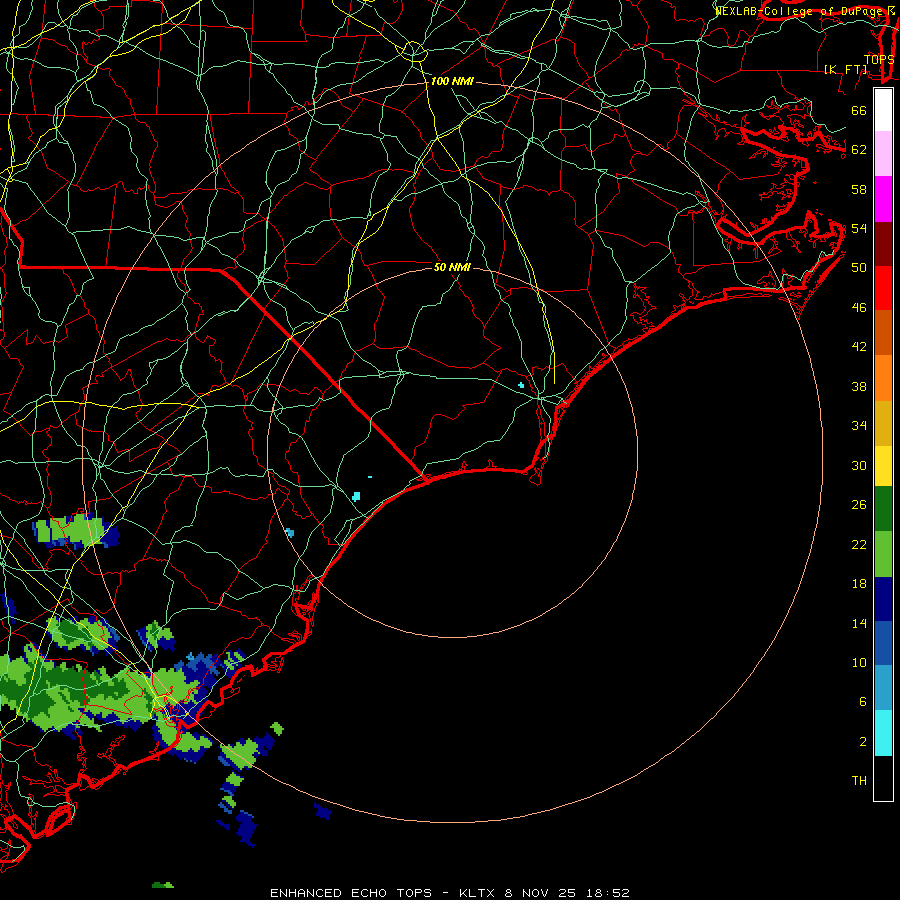Click the legend value 26
The image size is (900, 900).
pyautogui.click(x=859, y=505)
